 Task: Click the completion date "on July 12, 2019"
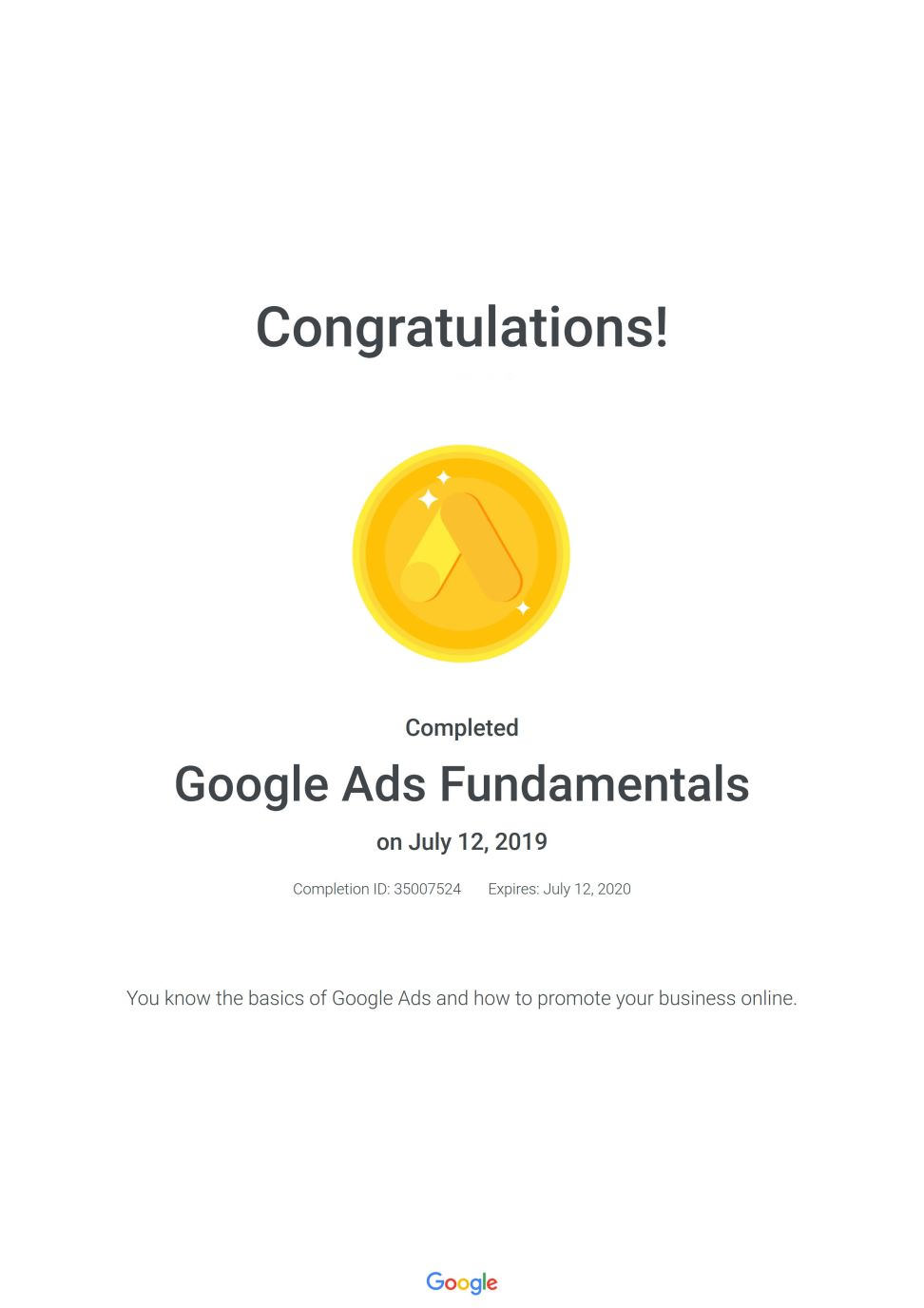[x=462, y=841]
